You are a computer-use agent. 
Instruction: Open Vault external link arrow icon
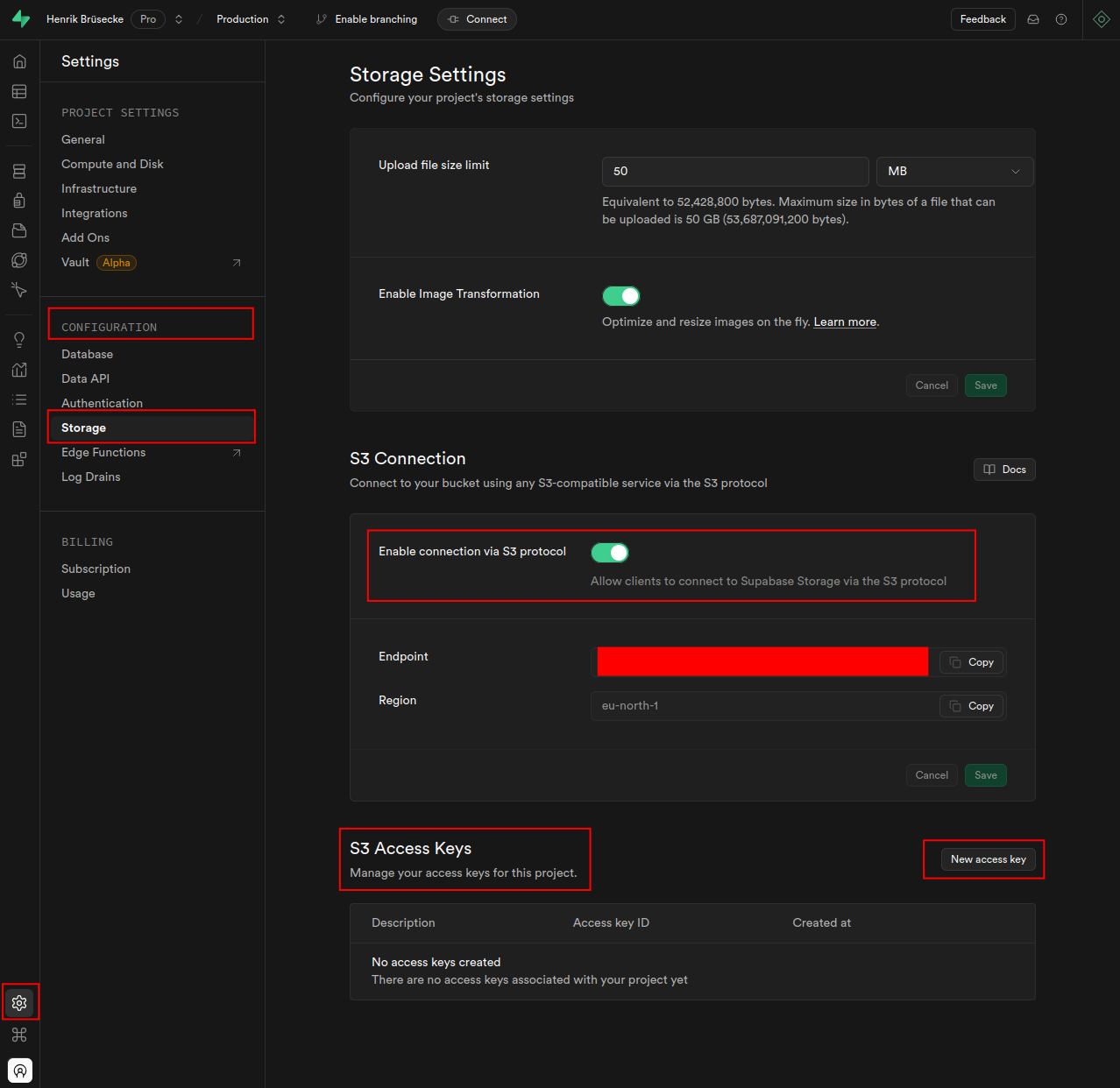[x=237, y=263]
